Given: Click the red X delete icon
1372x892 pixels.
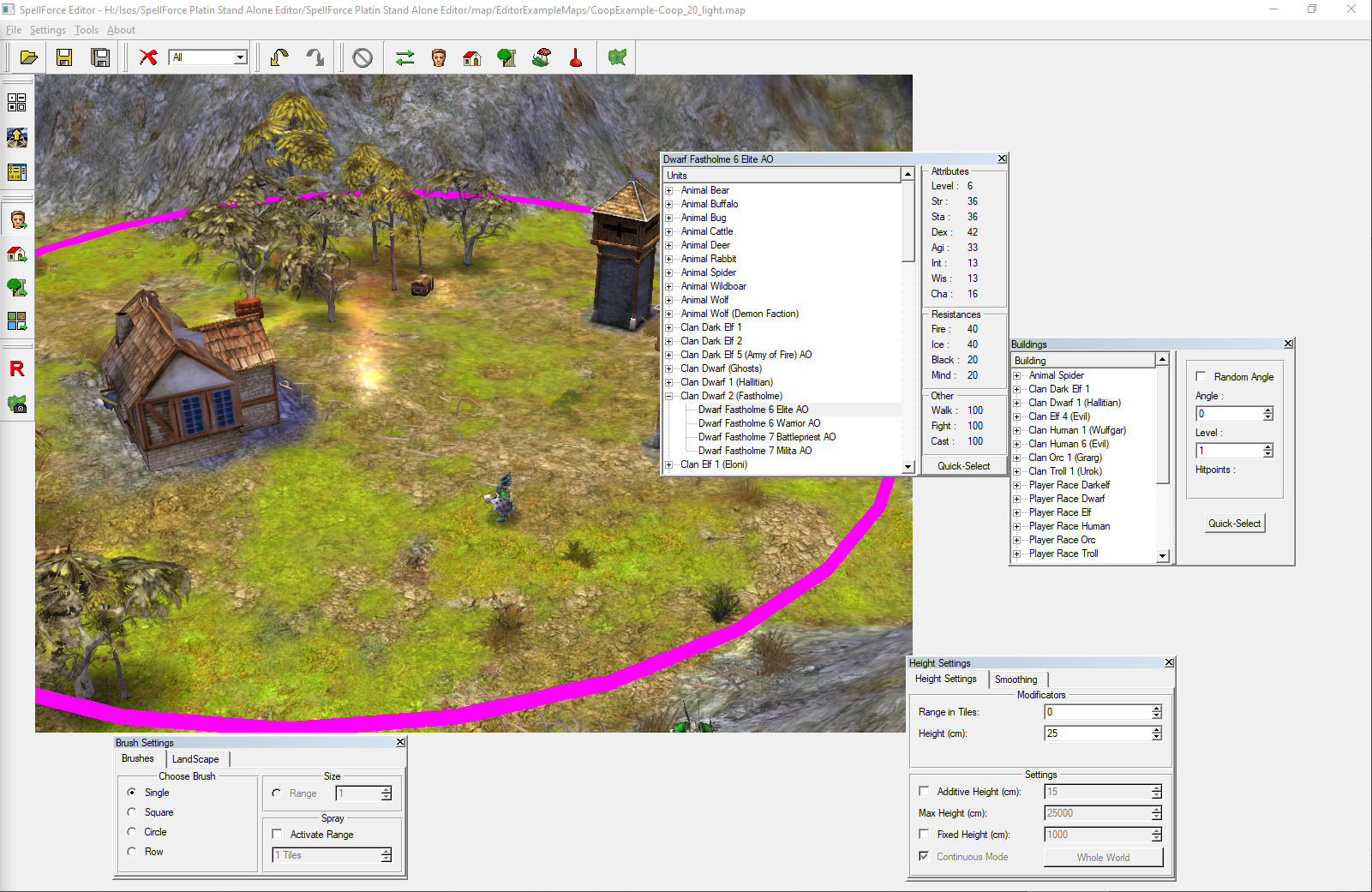Looking at the screenshot, I should [x=148, y=57].
